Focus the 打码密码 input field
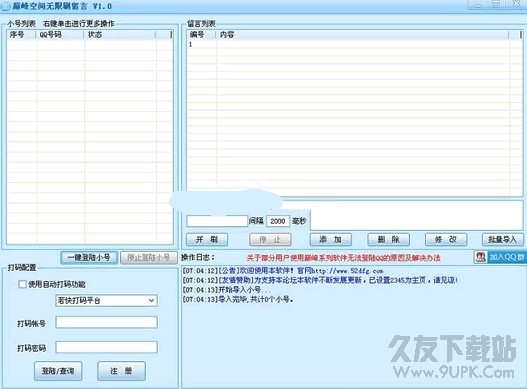This screenshot has width=527, height=389. pos(106,347)
